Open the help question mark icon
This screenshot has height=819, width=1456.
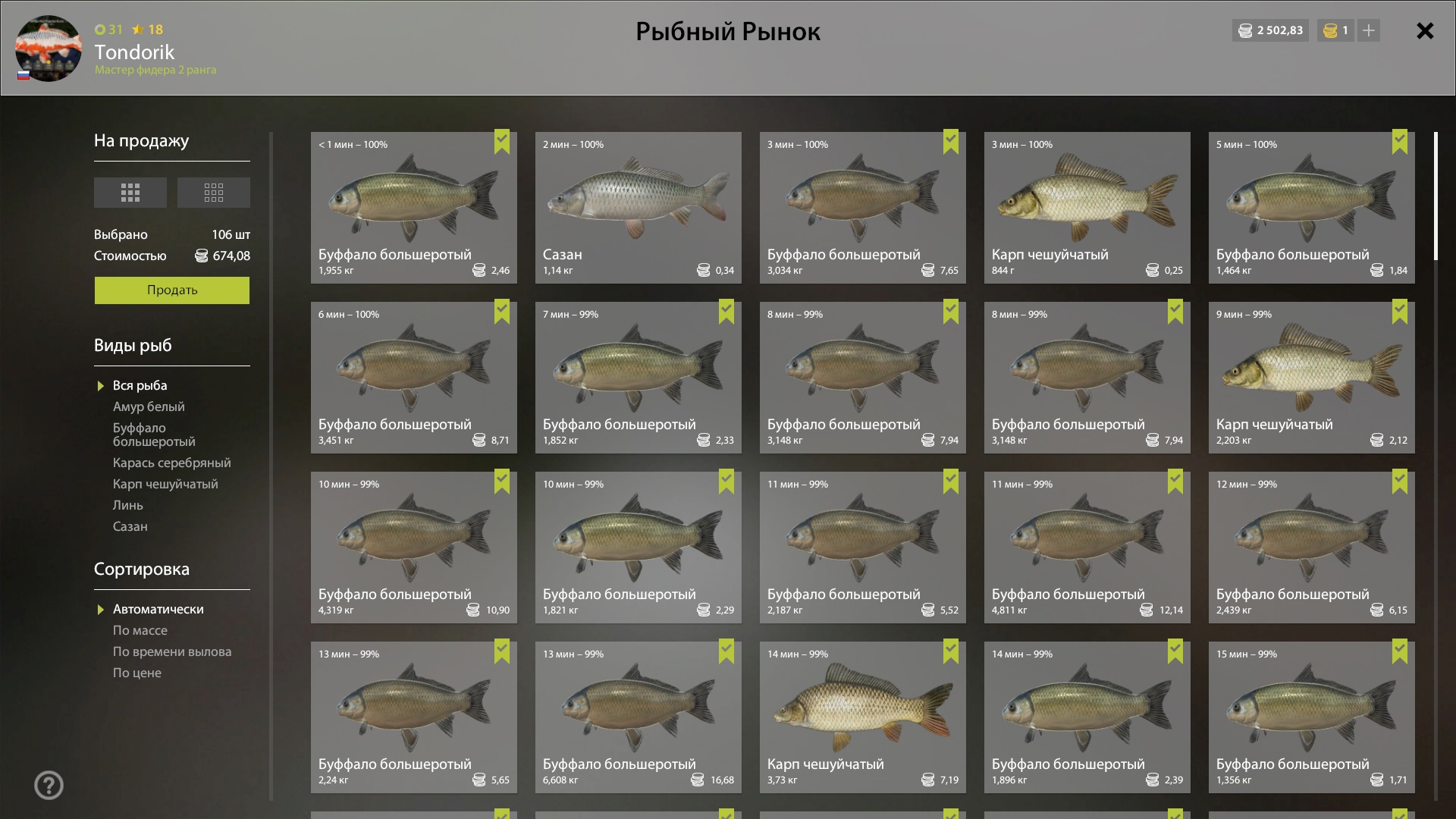[49, 785]
